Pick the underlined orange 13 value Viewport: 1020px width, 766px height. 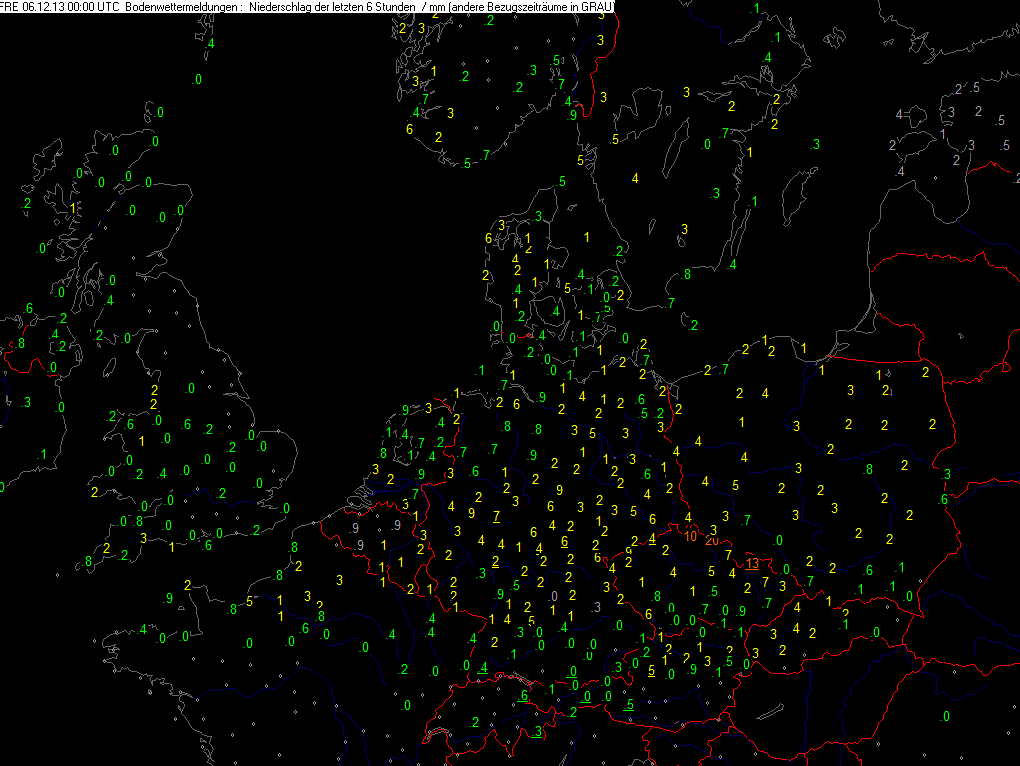[752, 564]
